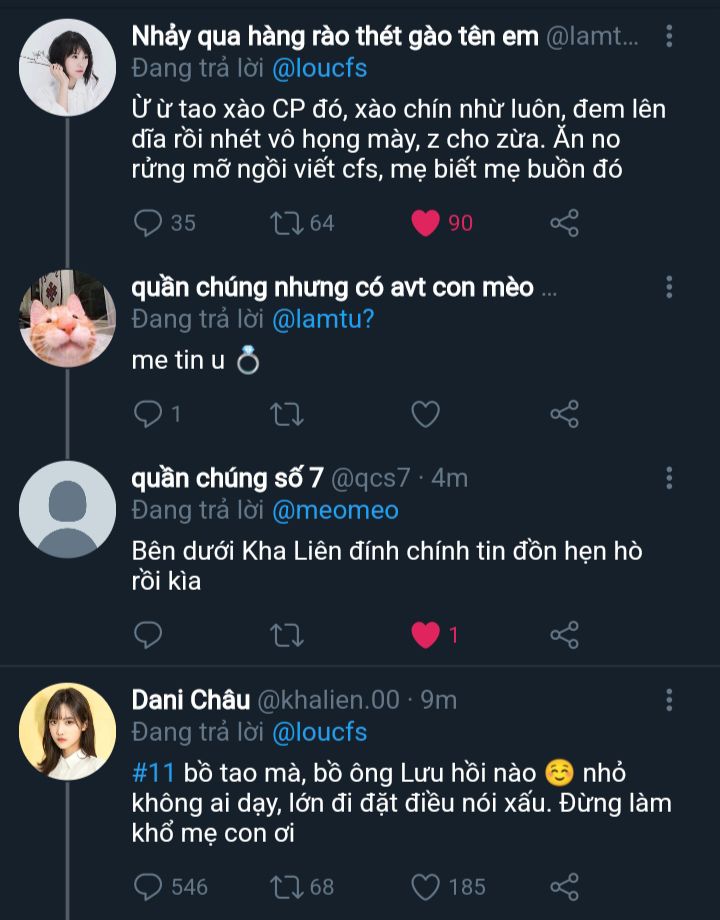720x920 pixels.
Task: Reply to quần chúng số 7's tweet
Action: click(x=148, y=634)
